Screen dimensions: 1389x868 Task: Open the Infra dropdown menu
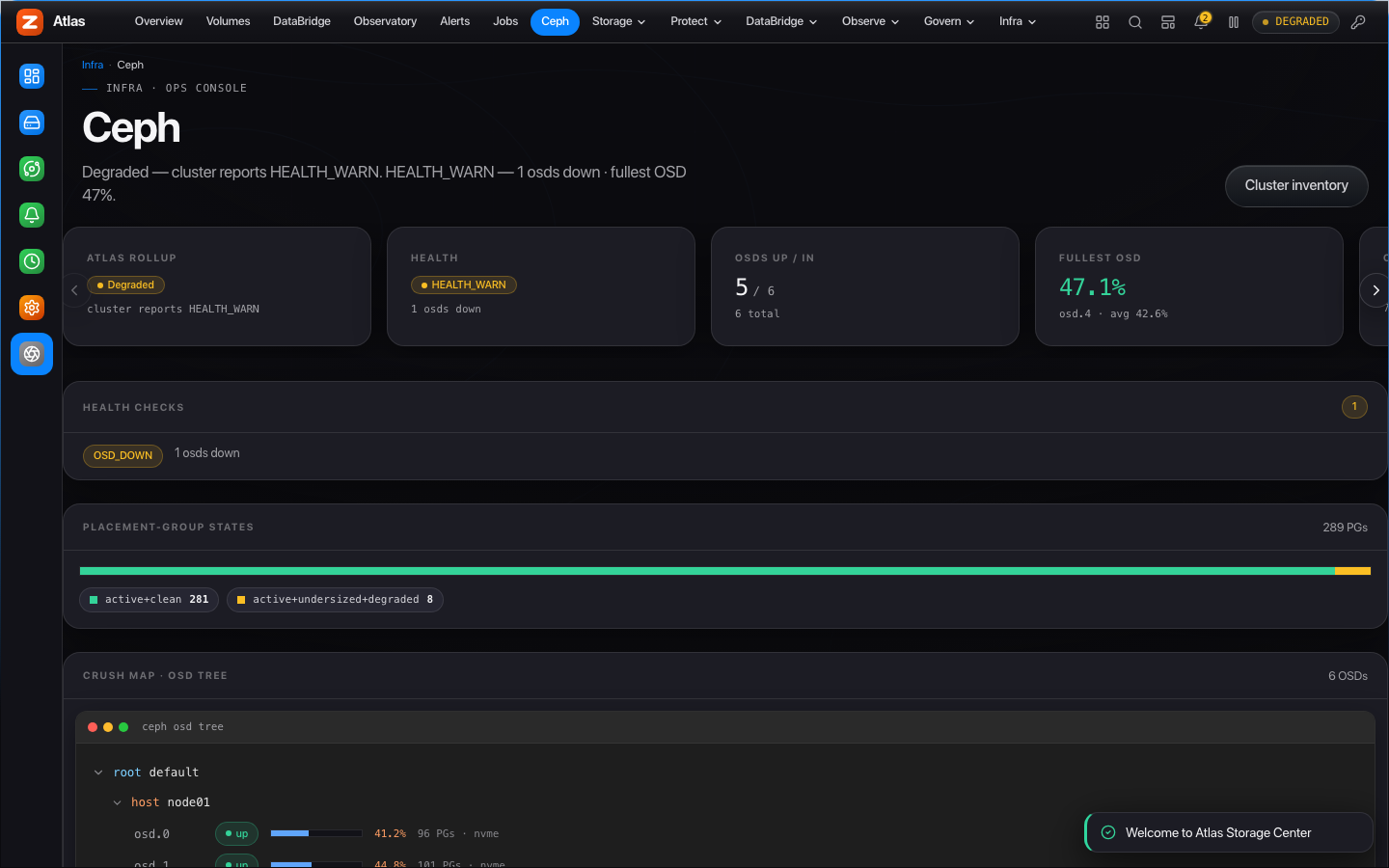1018,21
